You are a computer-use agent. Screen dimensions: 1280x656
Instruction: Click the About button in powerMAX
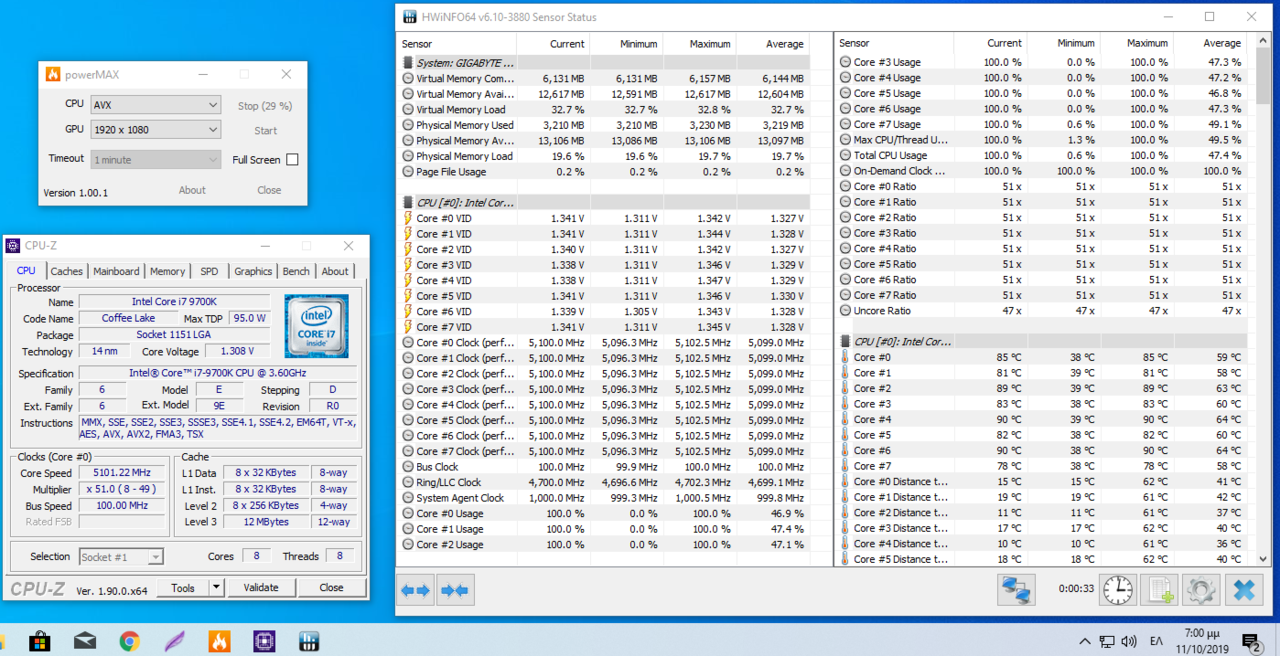click(x=192, y=190)
